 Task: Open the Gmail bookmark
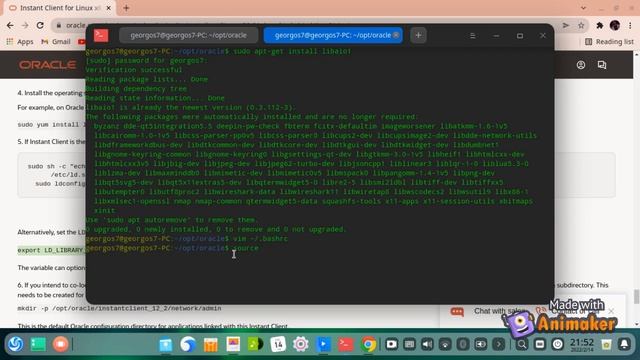coord(56,42)
